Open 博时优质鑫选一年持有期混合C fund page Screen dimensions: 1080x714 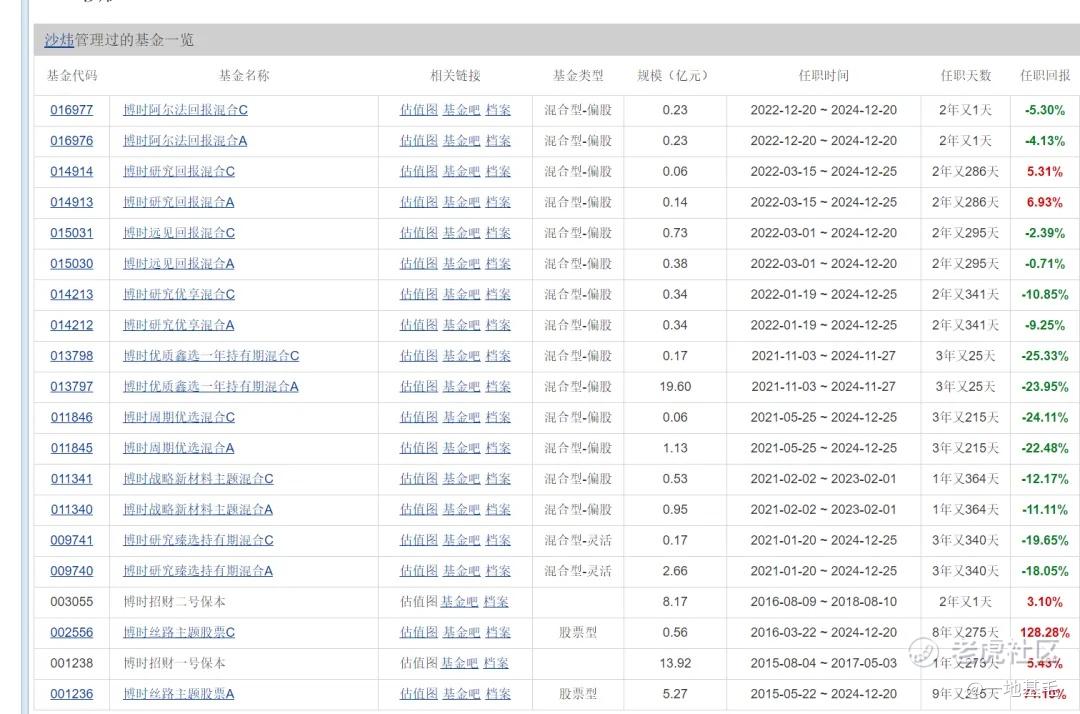click(211, 356)
